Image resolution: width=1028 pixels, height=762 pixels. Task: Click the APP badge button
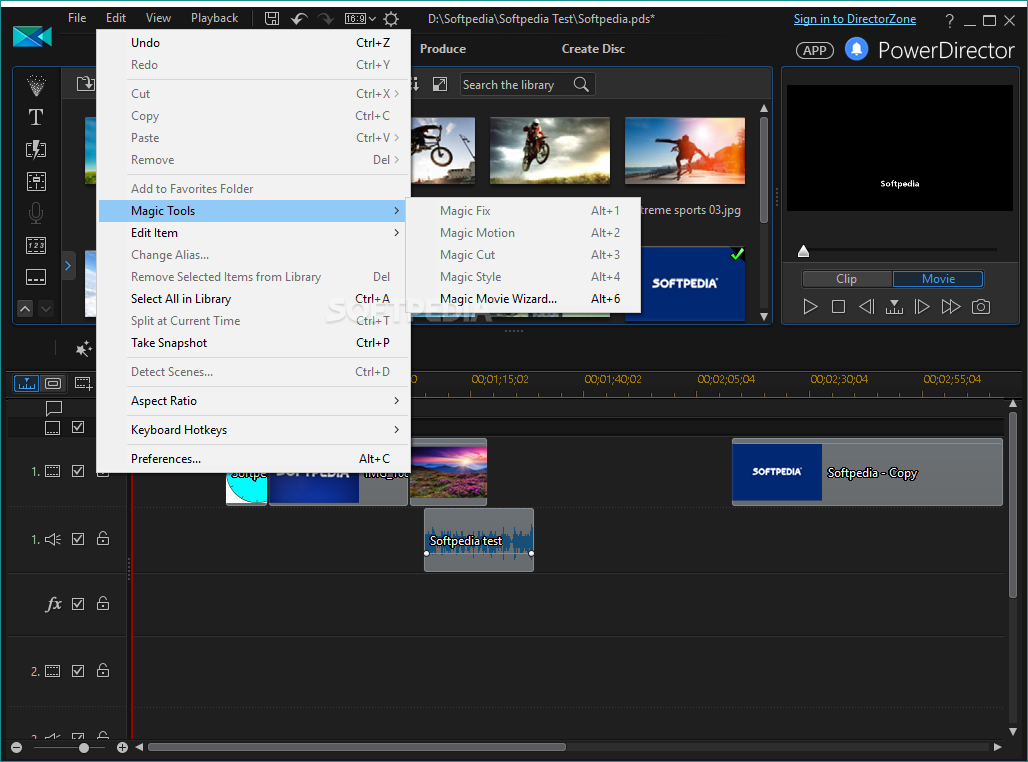814,50
